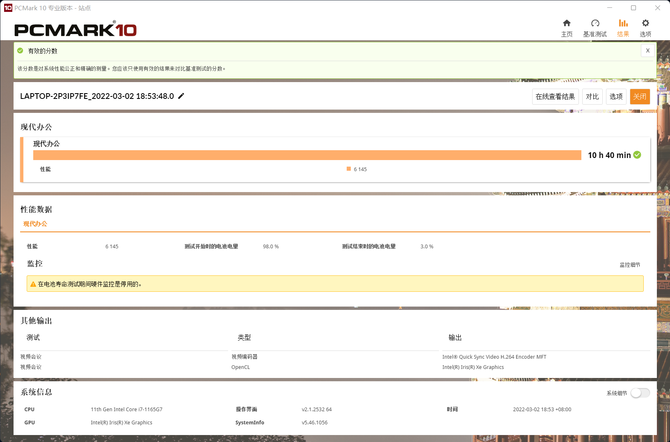Click the pencil icon to rename result
Viewport: 670px width, 442px height.
pos(182,96)
